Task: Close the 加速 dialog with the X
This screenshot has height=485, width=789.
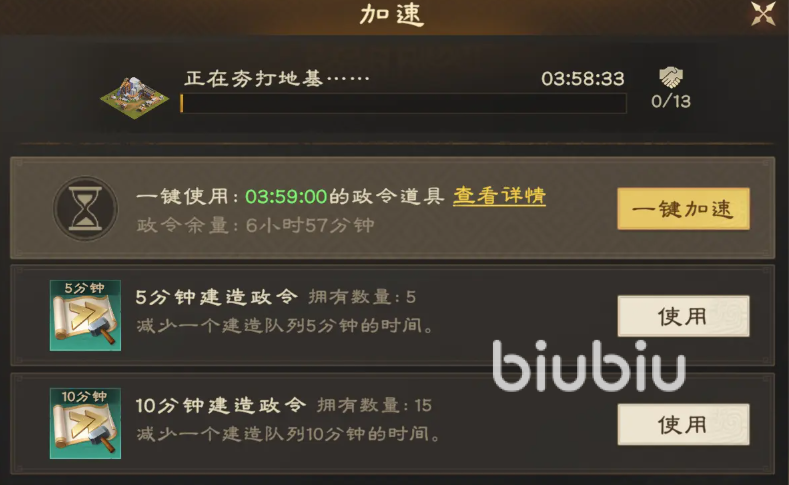Action: coord(763,14)
